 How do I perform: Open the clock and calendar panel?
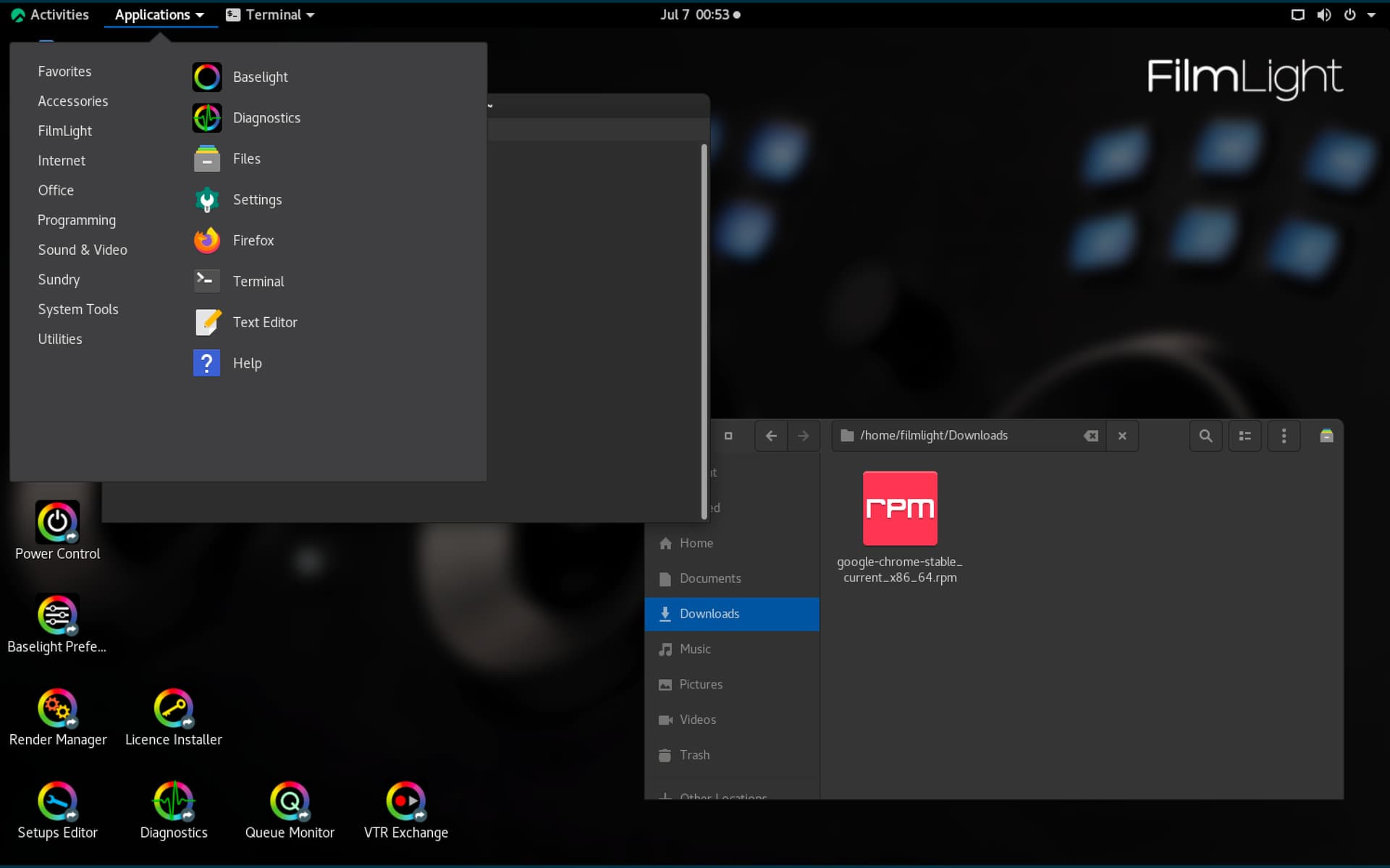coord(699,14)
